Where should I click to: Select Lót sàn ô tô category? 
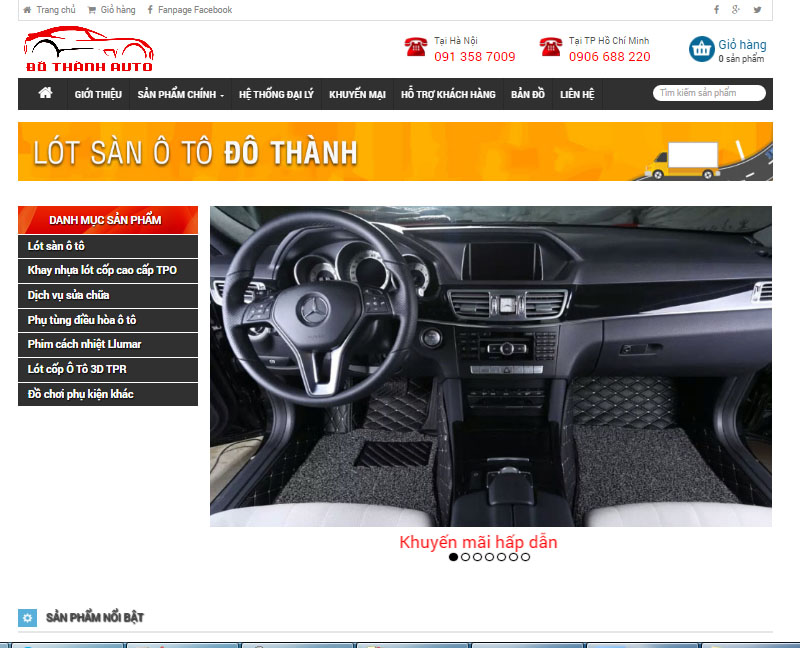click(108, 246)
